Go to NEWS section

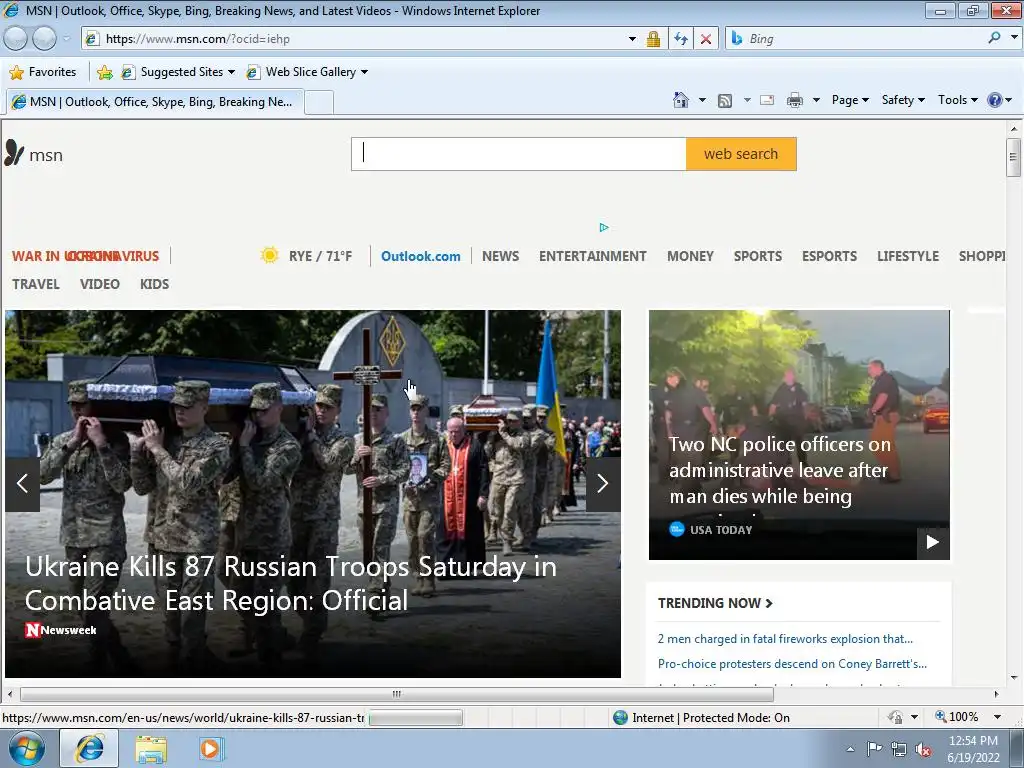[500, 256]
